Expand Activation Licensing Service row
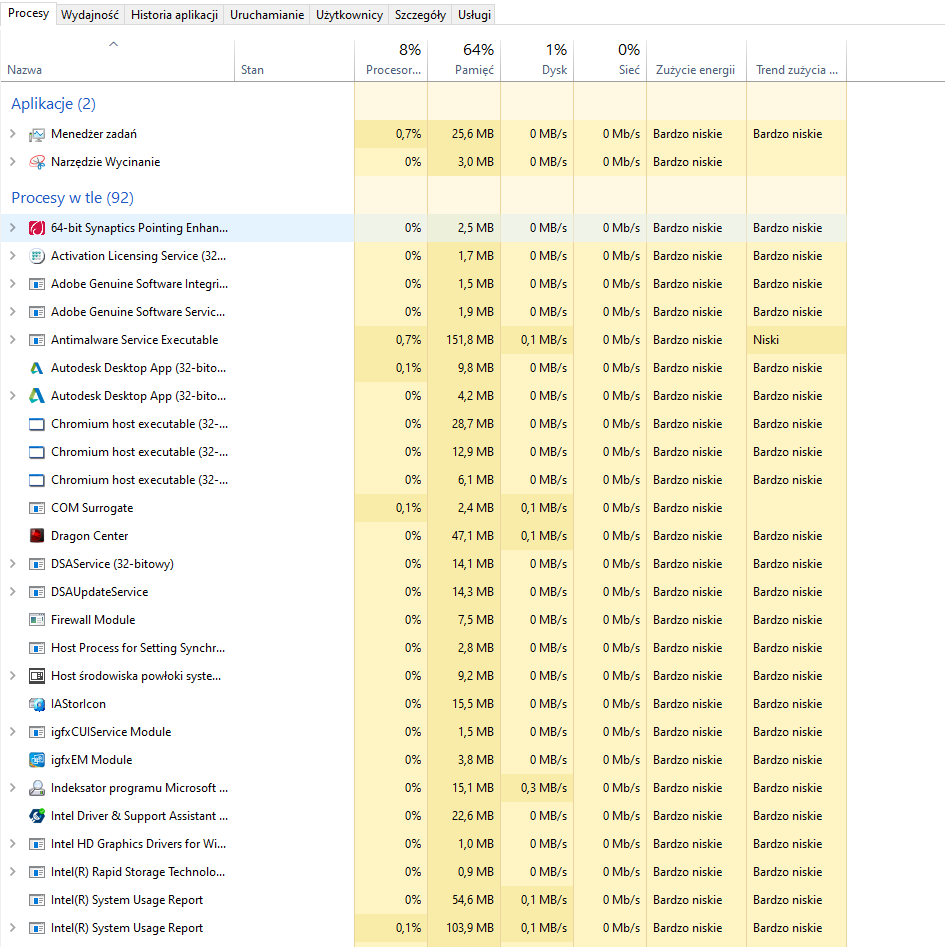 tap(13, 256)
